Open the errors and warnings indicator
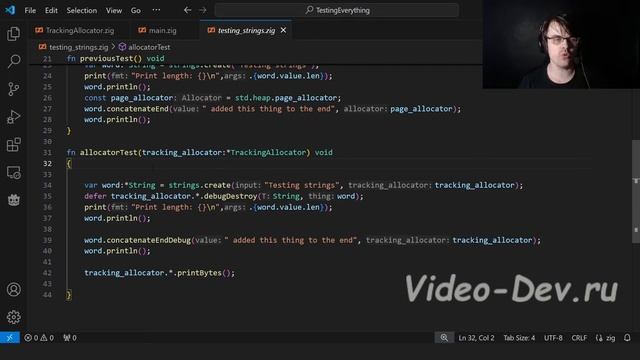Viewport: 640px width, 360px height. 39,338
